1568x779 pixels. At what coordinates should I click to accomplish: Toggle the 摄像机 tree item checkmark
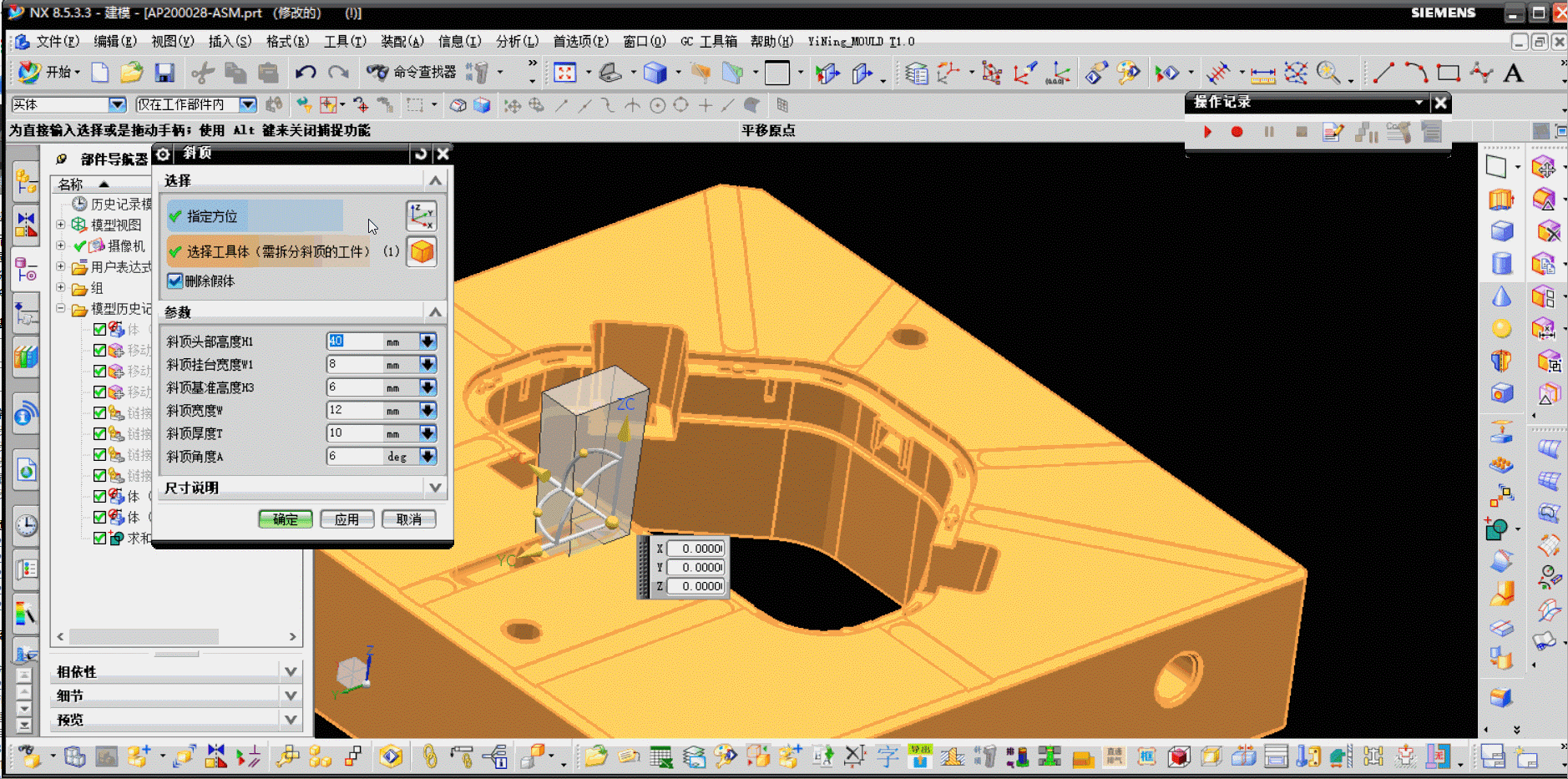coord(81,246)
